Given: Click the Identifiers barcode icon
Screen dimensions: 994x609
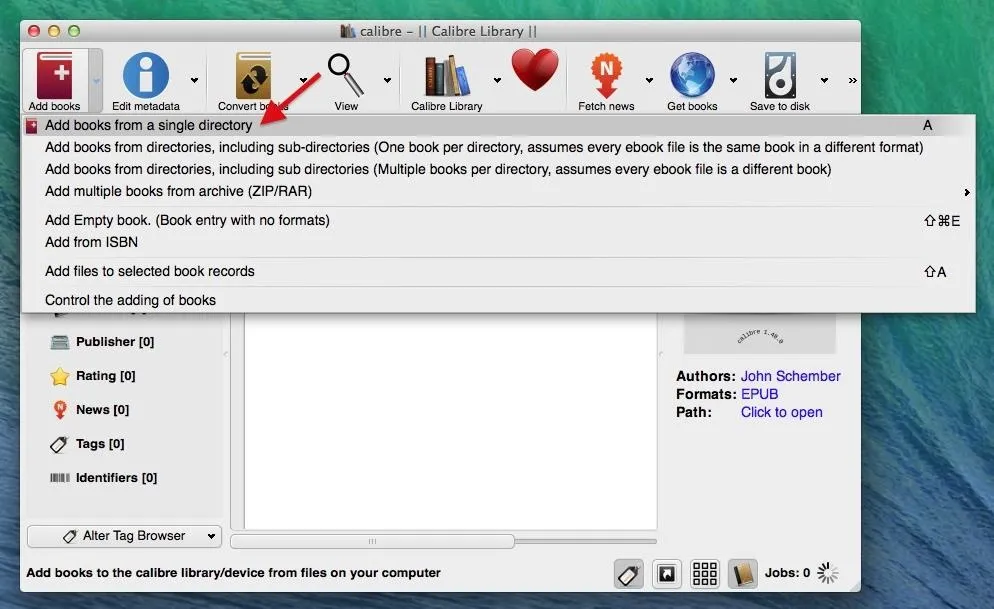Looking at the screenshot, I should point(60,478).
